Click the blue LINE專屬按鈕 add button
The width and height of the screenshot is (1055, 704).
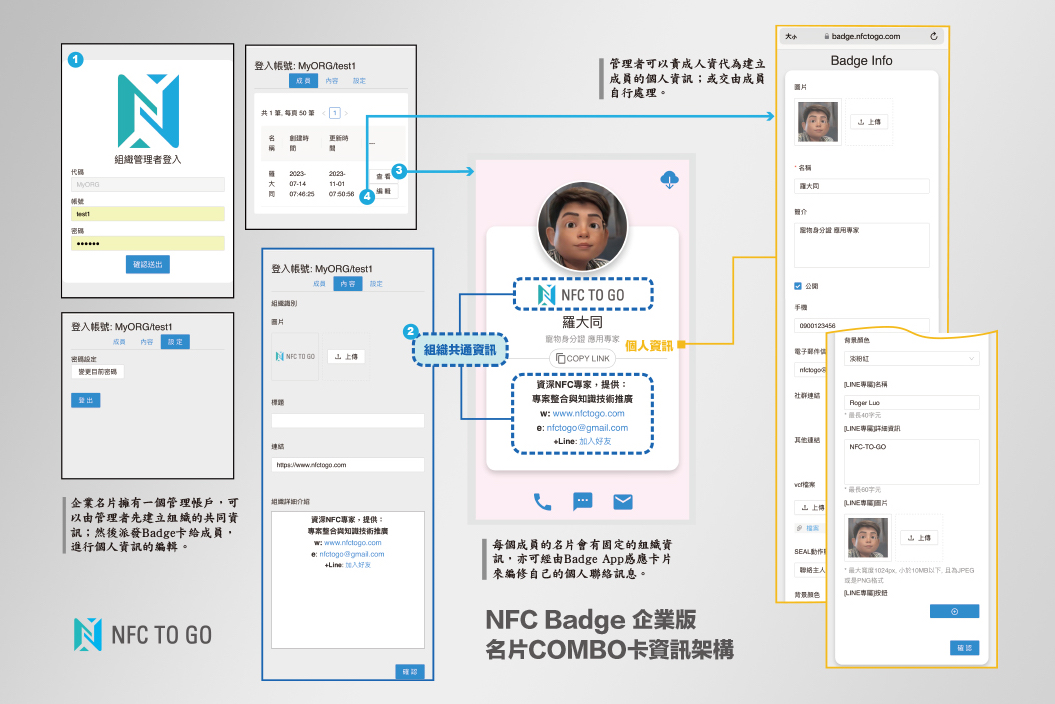(954, 611)
